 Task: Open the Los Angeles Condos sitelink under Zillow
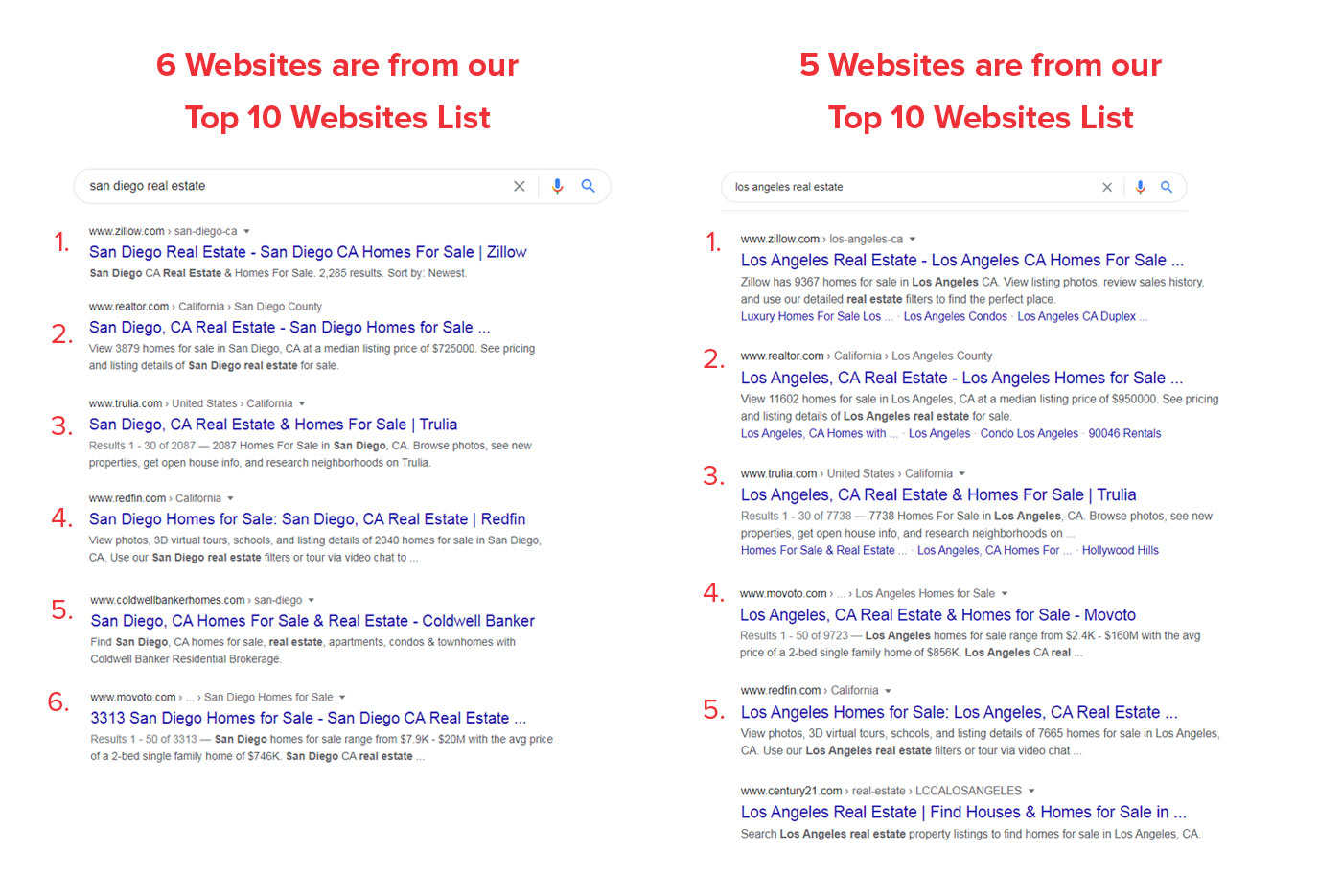pos(955,316)
